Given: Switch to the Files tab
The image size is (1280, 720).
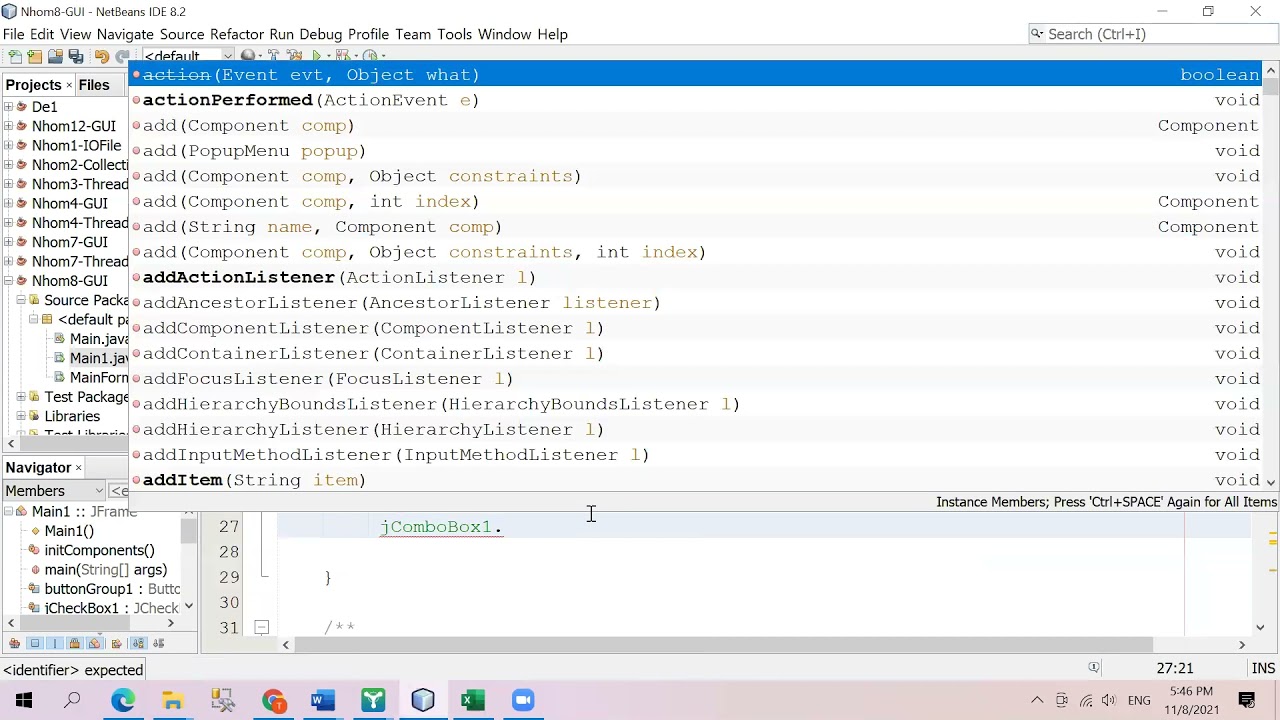Looking at the screenshot, I should pyautogui.click(x=94, y=85).
